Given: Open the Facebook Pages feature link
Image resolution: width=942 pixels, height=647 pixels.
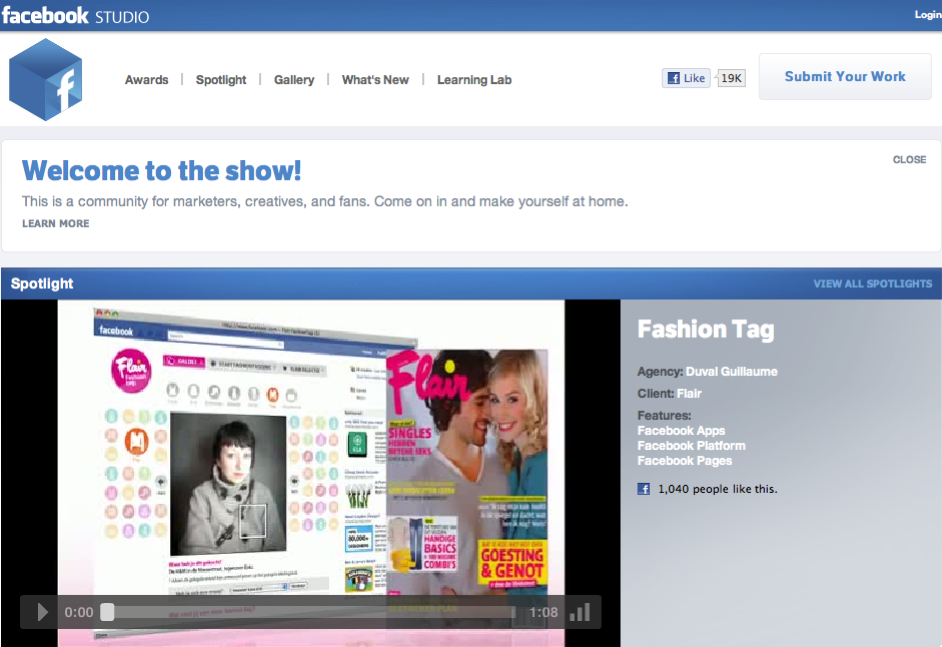Looking at the screenshot, I should coord(684,461).
